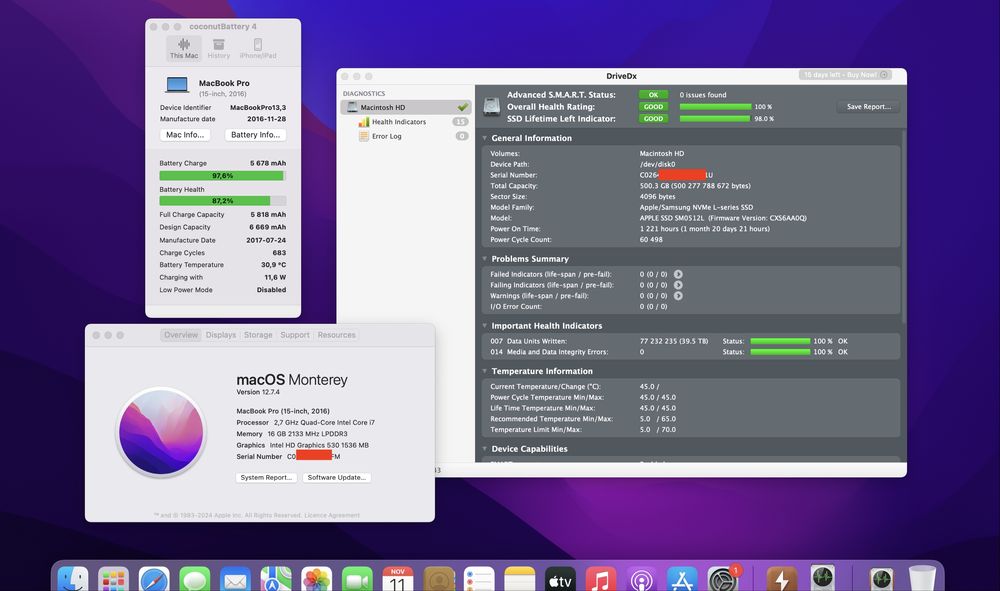Launch Safari from the Dock
Viewport: 1000px width, 591px height.
pyautogui.click(x=154, y=579)
